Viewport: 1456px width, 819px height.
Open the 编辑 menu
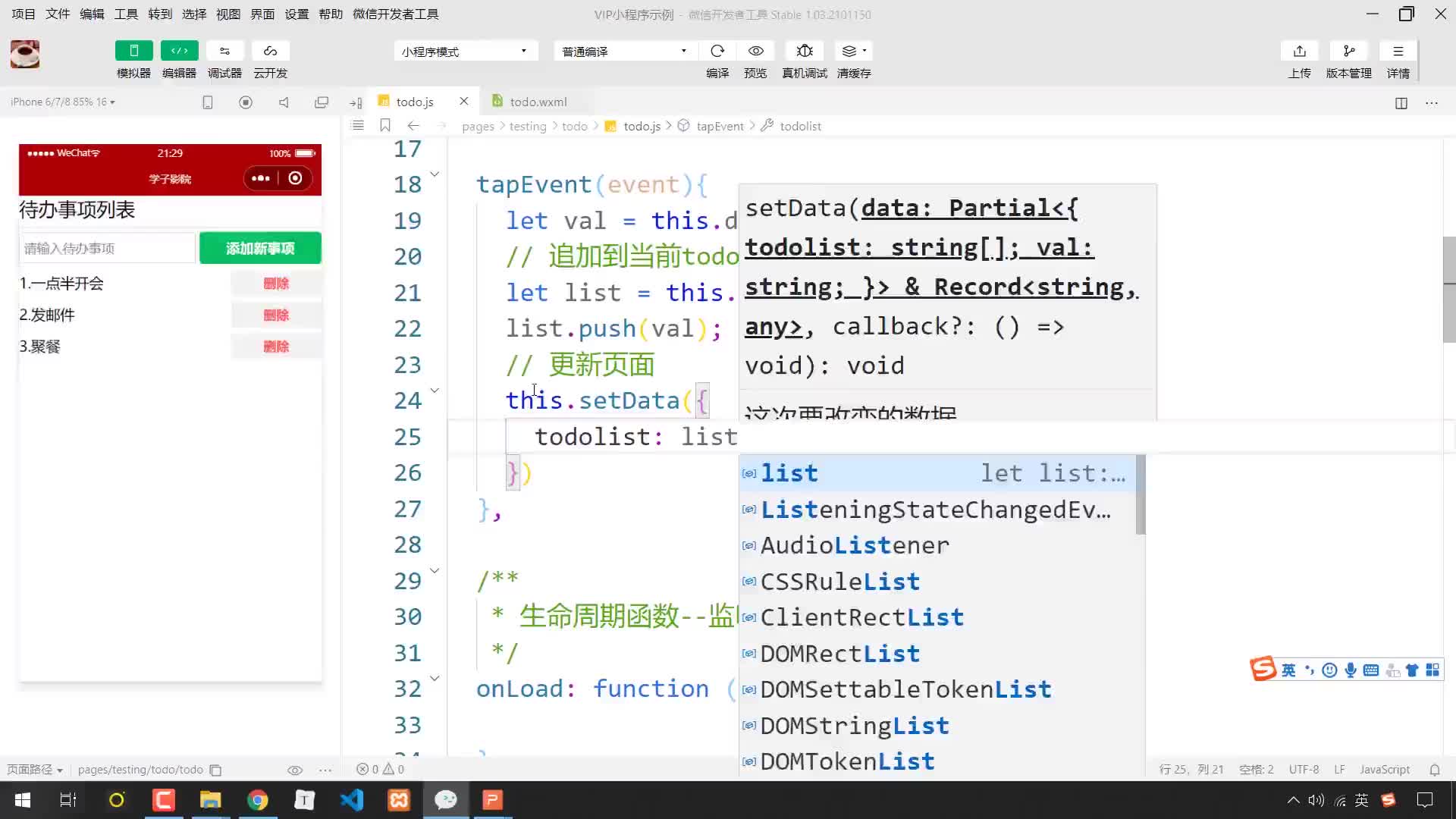[92, 14]
